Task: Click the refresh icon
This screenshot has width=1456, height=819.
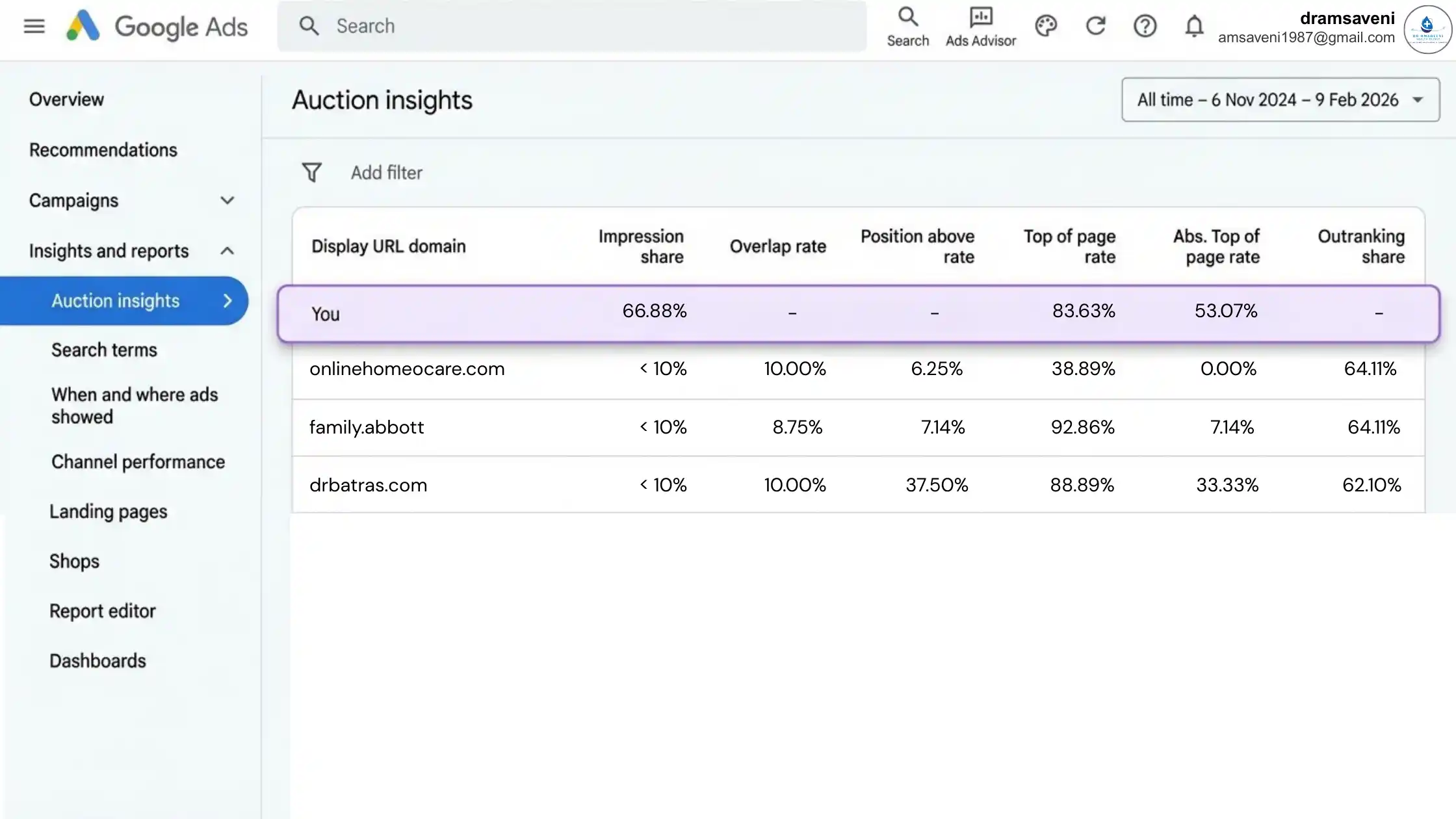Action: (1095, 26)
